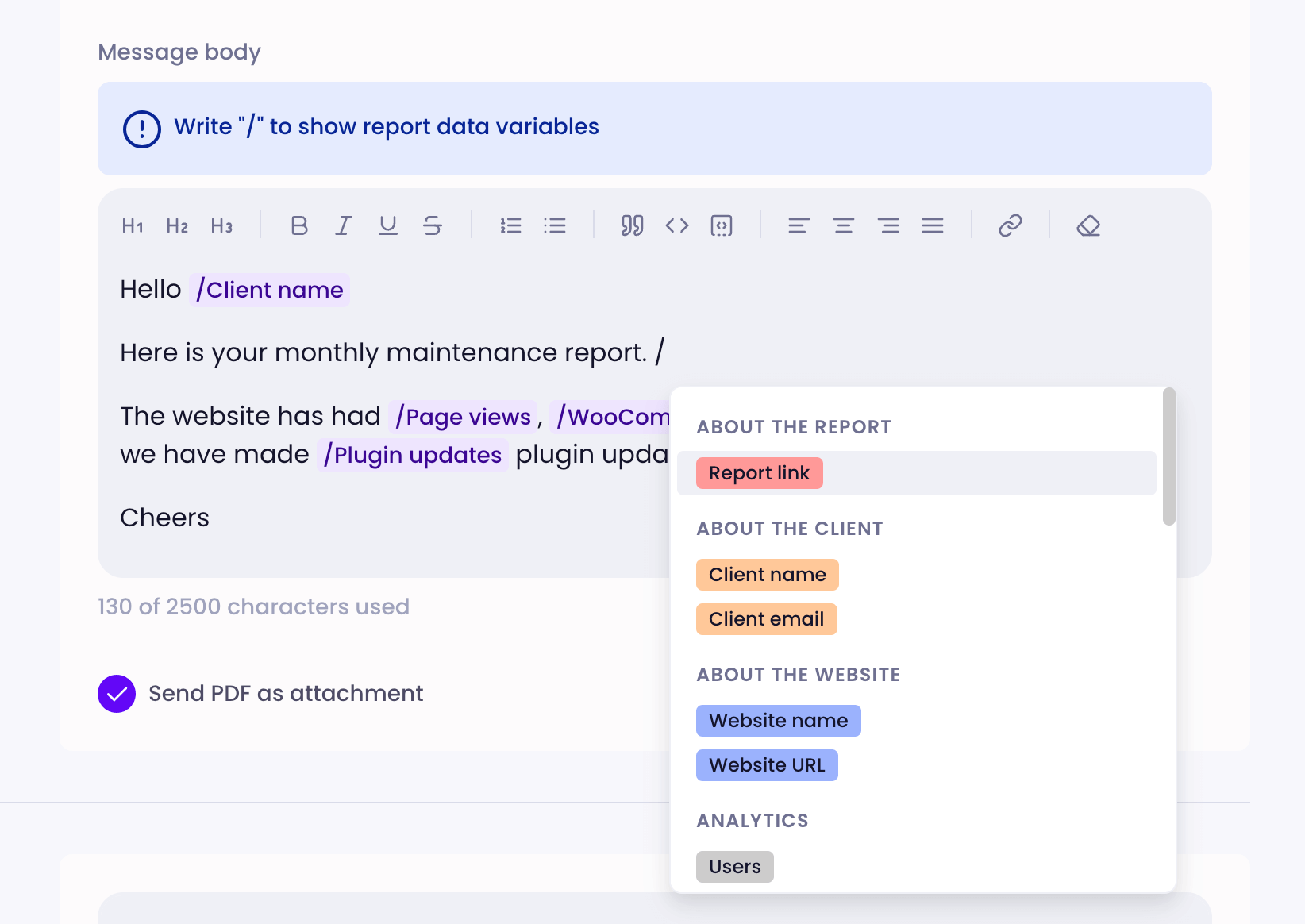The width and height of the screenshot is (1305, 924).
Task: Toggle underline formatting
Action: (x=387, y=225)
